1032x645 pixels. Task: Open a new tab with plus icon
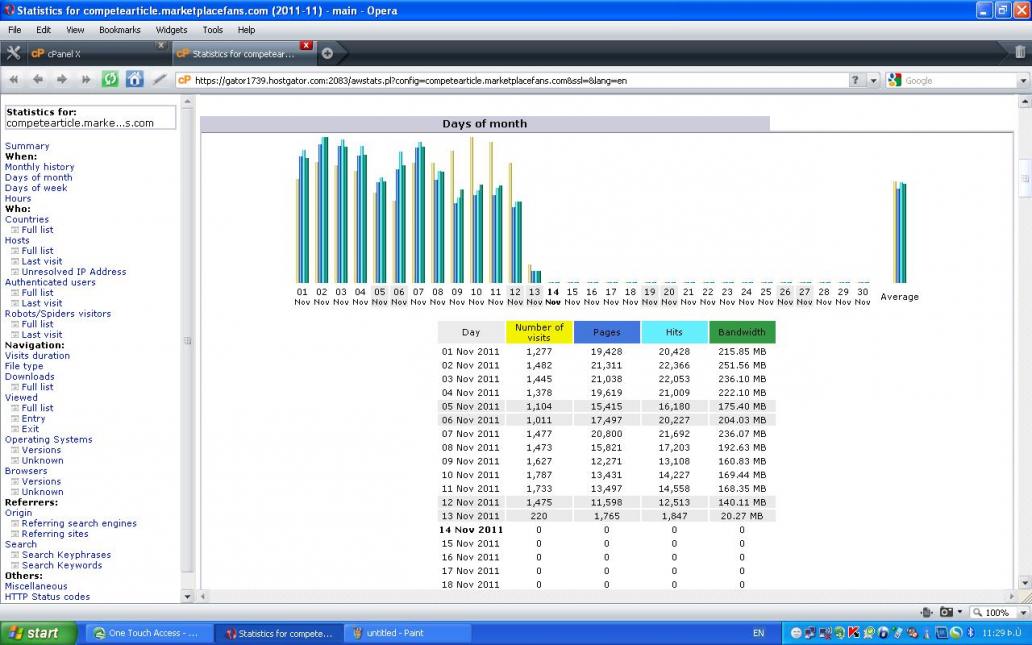point(327,54)
